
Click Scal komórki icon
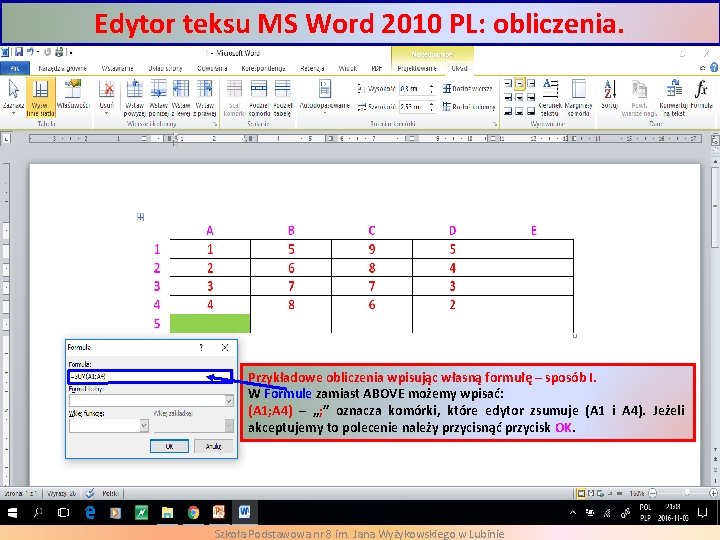(x=234, y=89)
